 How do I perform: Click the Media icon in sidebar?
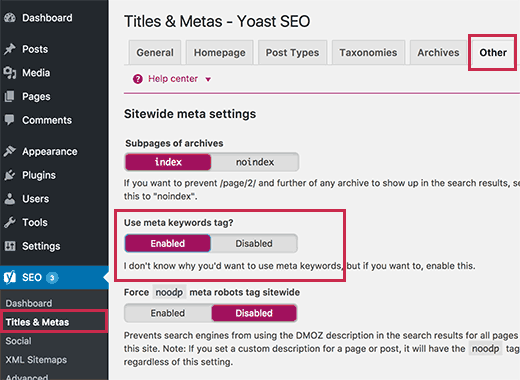[x=10, y=73]
